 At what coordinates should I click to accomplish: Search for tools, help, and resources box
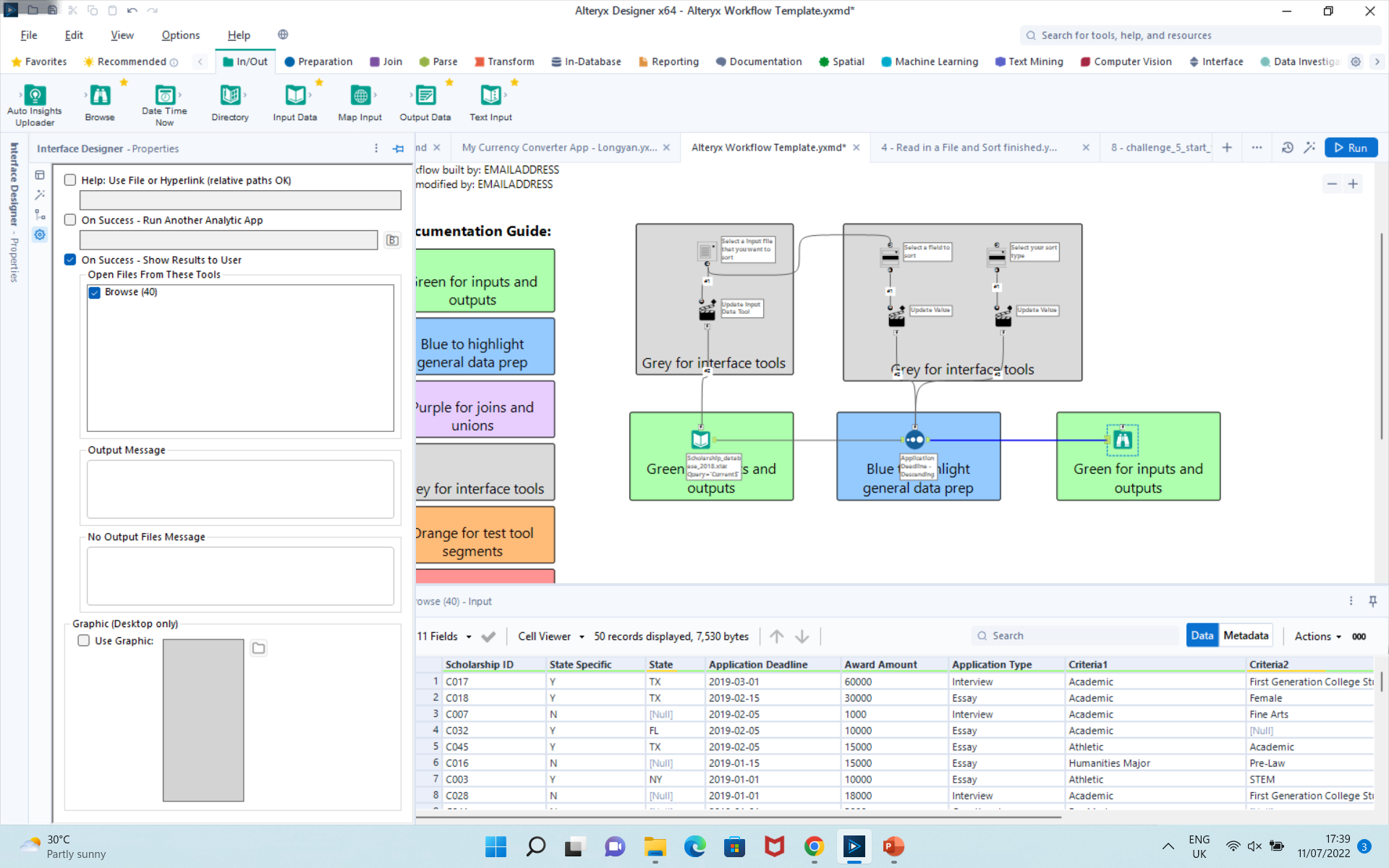1200,35
